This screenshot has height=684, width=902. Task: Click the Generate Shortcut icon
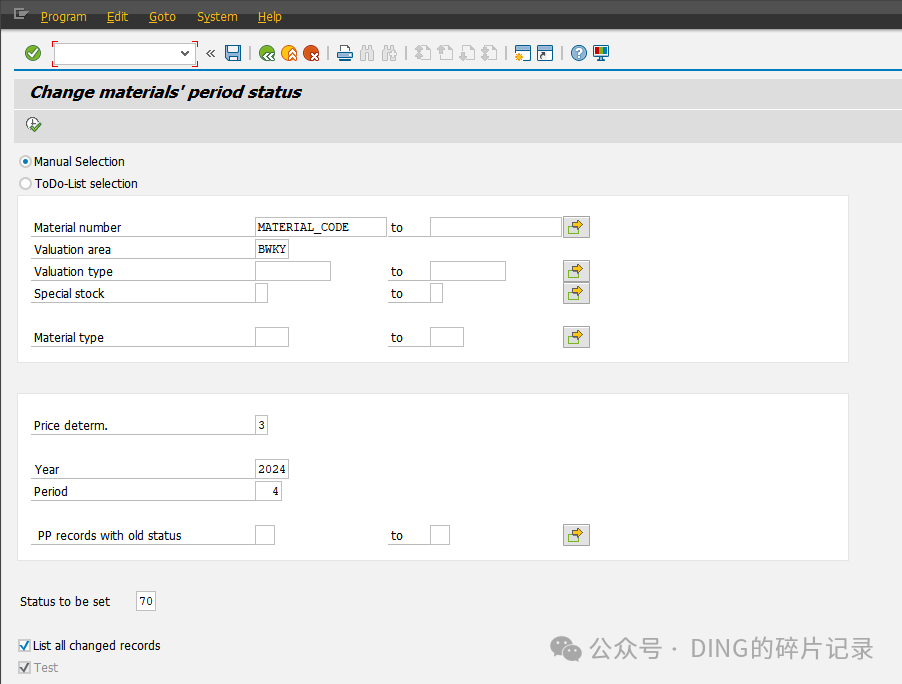pyautogui.click(x=545, y=54)
